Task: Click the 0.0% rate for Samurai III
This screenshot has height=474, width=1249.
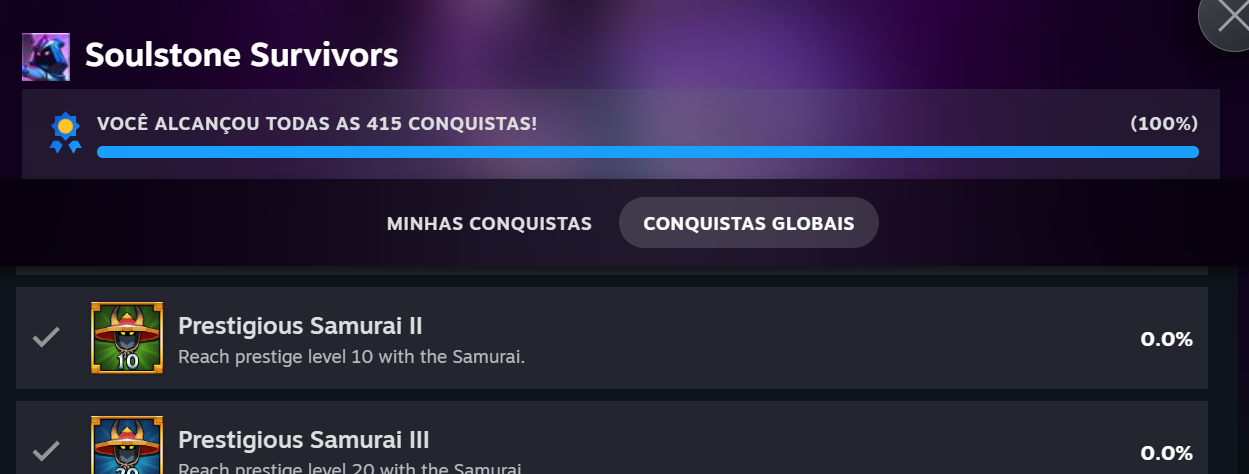Action: tap(1166, 452)
